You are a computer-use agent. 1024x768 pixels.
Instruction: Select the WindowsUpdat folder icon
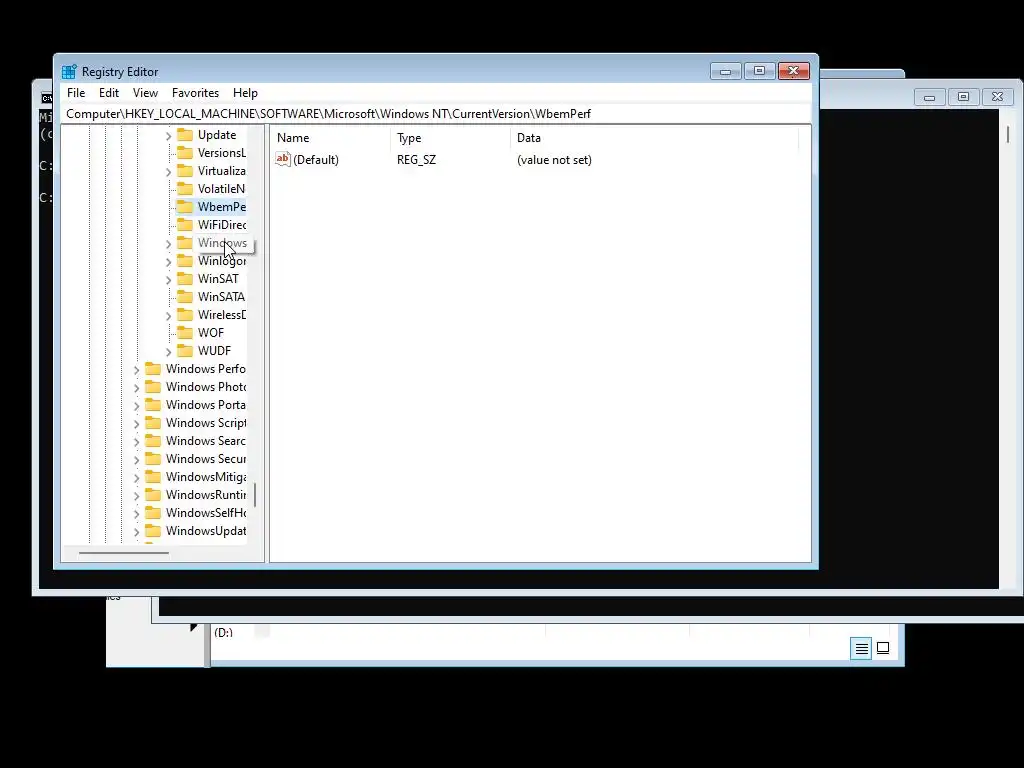(x=153, y=531)
